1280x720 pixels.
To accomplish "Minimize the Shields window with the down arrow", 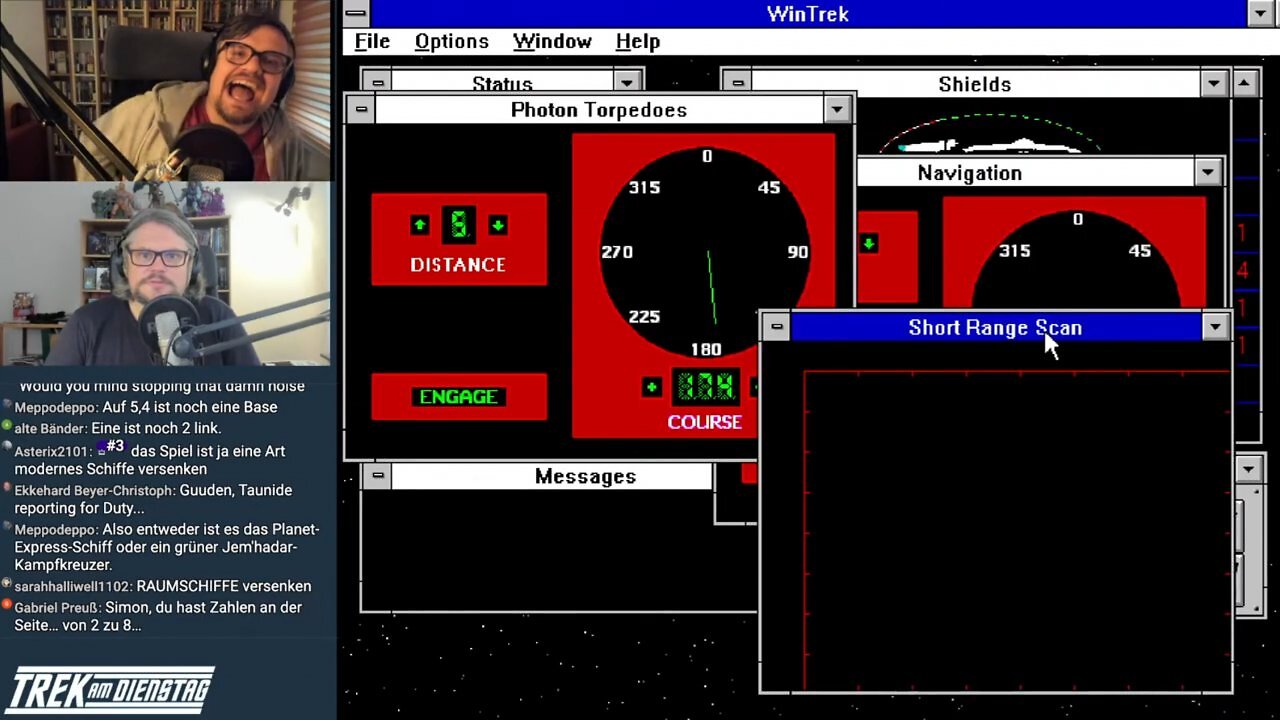I will (1214, 83).
